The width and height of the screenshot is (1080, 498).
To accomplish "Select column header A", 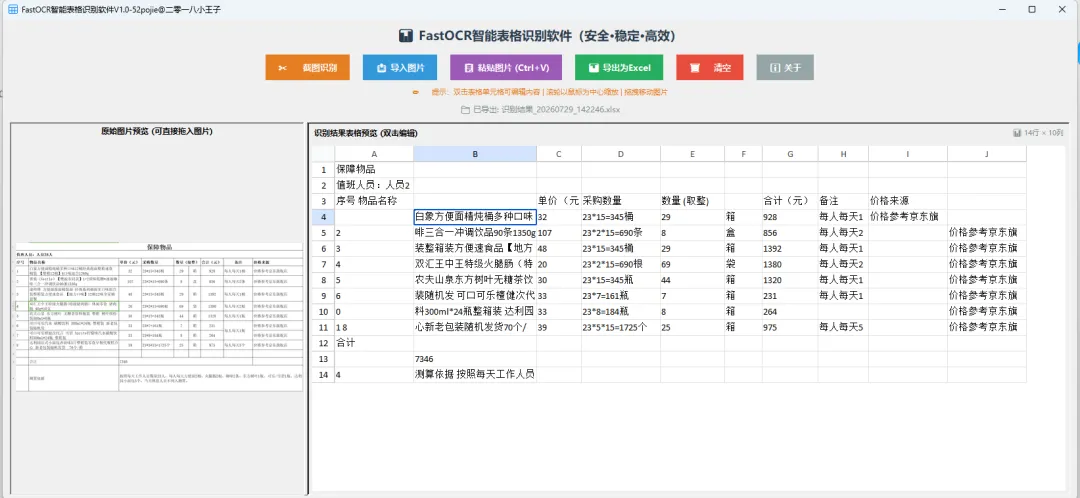I will point(374,154).
